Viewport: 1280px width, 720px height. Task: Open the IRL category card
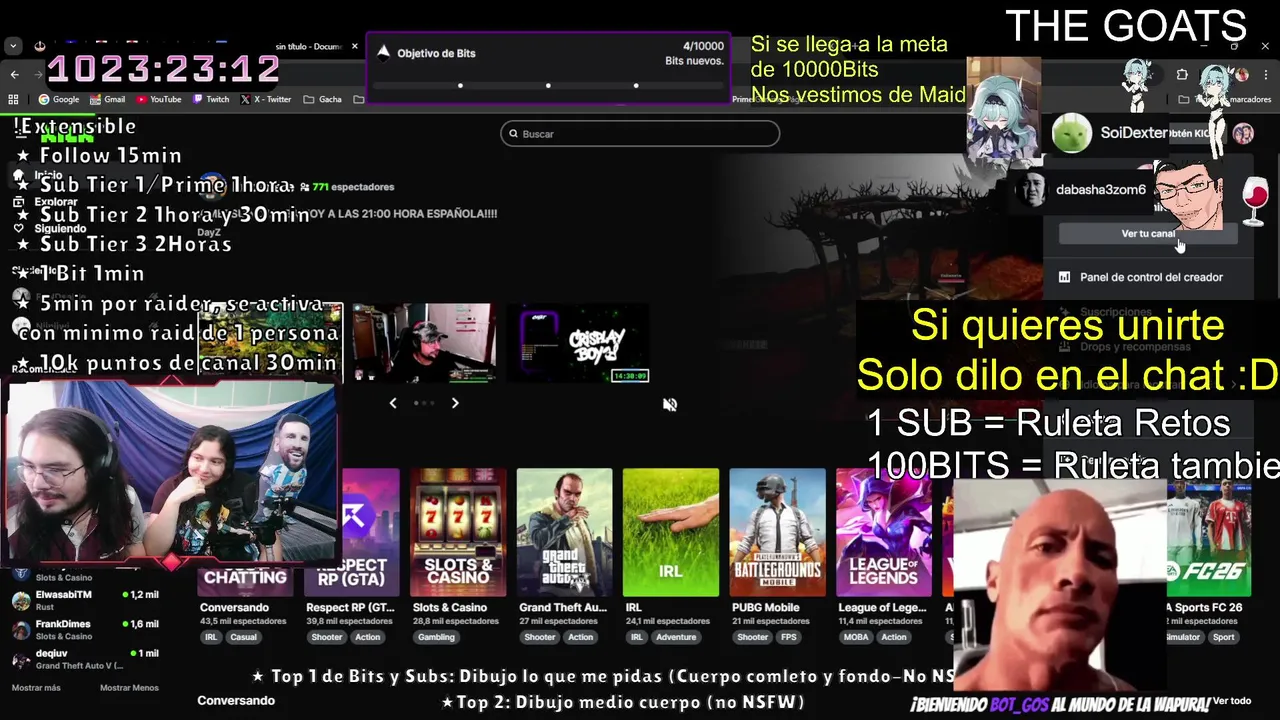click(671, 532)
